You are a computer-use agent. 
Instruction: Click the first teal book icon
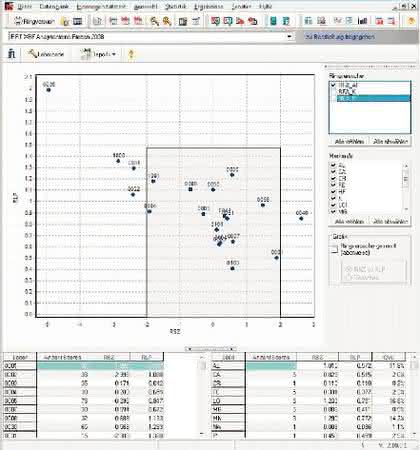273,21
